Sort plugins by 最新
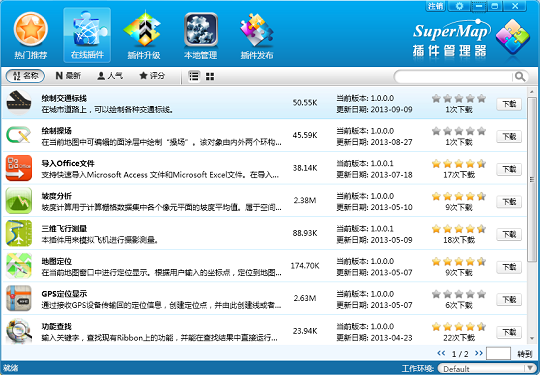 tap(68, 76)
